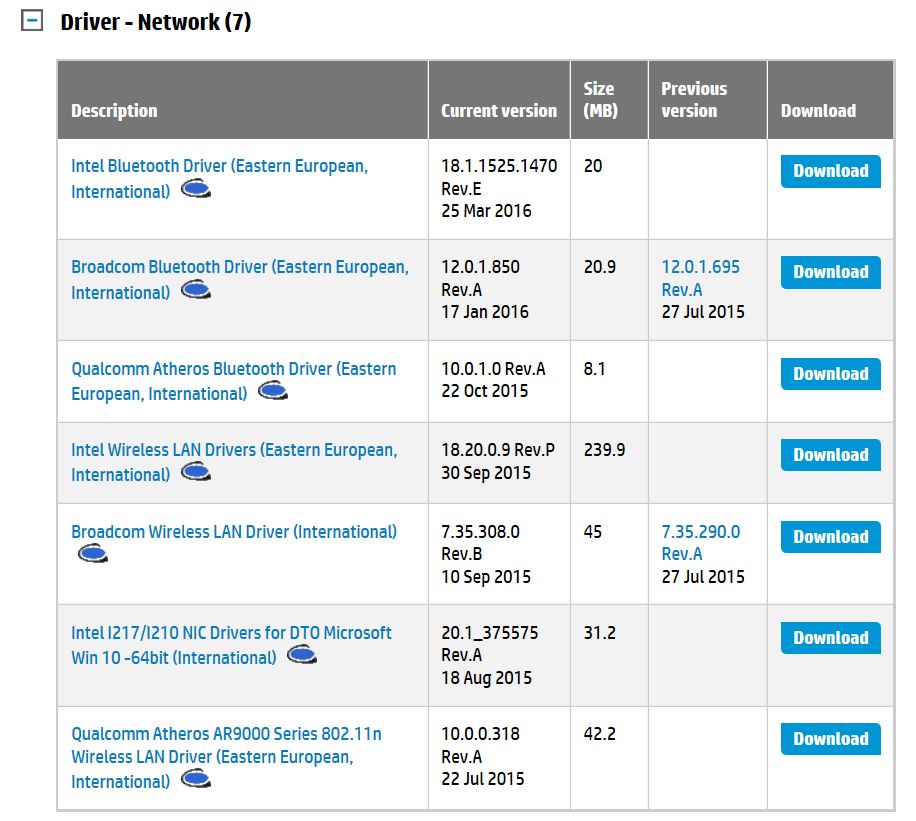
Task: Collapse the Driver - Network section
Action: click(x=32, y=22)
